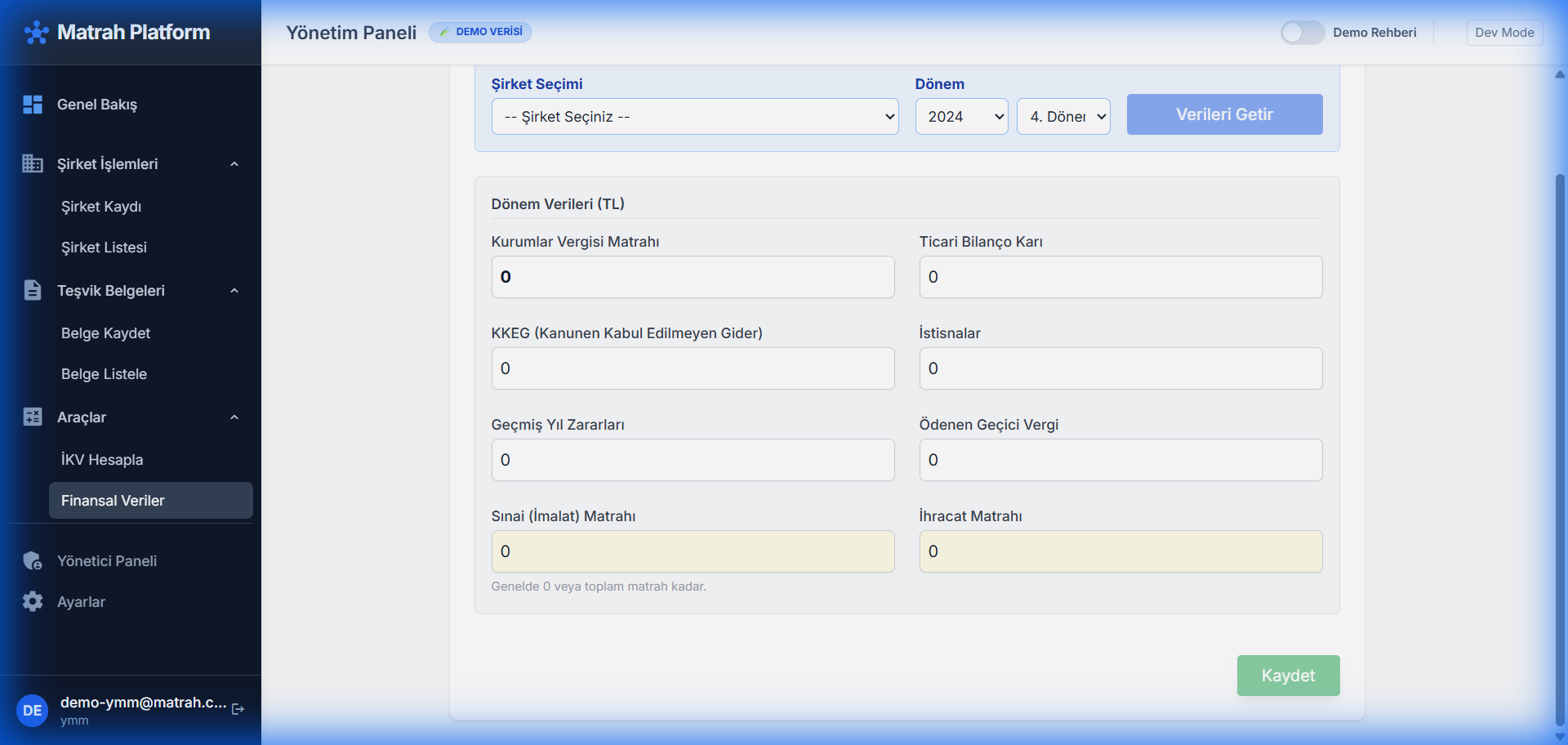This screenshot has width=1568, height=745.
Task: Focus the Kurumlar Vergisi Matrahı field
Action: tap(693, 277)
